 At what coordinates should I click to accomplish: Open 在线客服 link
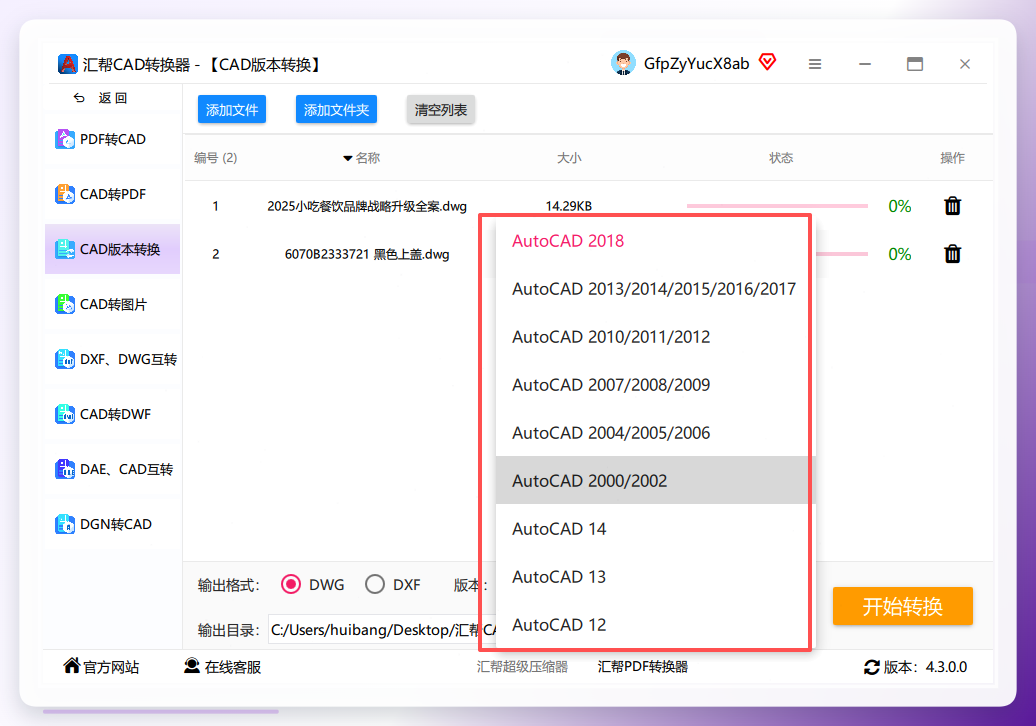(x=233, y=667)
